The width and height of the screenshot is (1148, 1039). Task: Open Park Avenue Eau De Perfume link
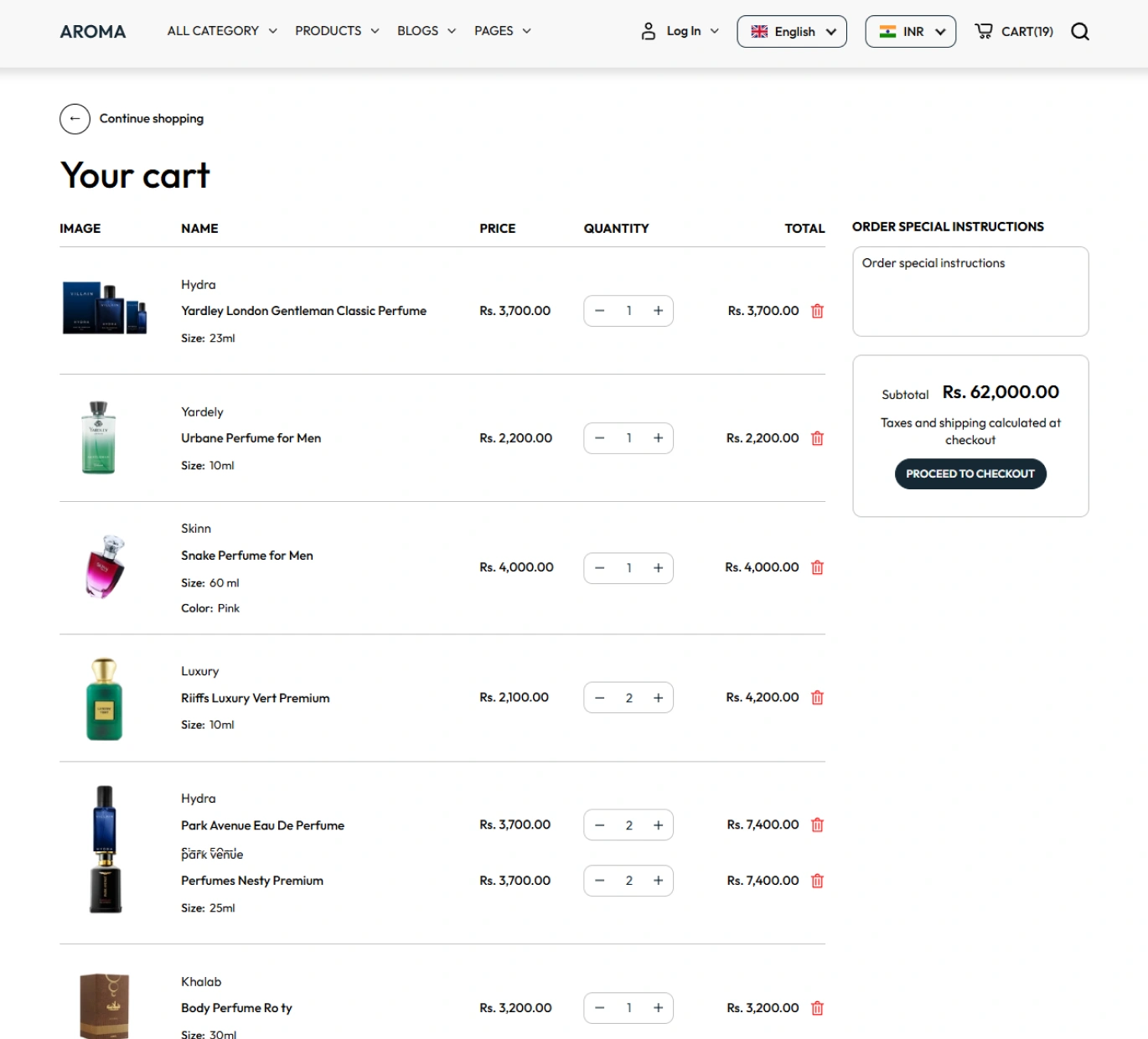(262, 825)
